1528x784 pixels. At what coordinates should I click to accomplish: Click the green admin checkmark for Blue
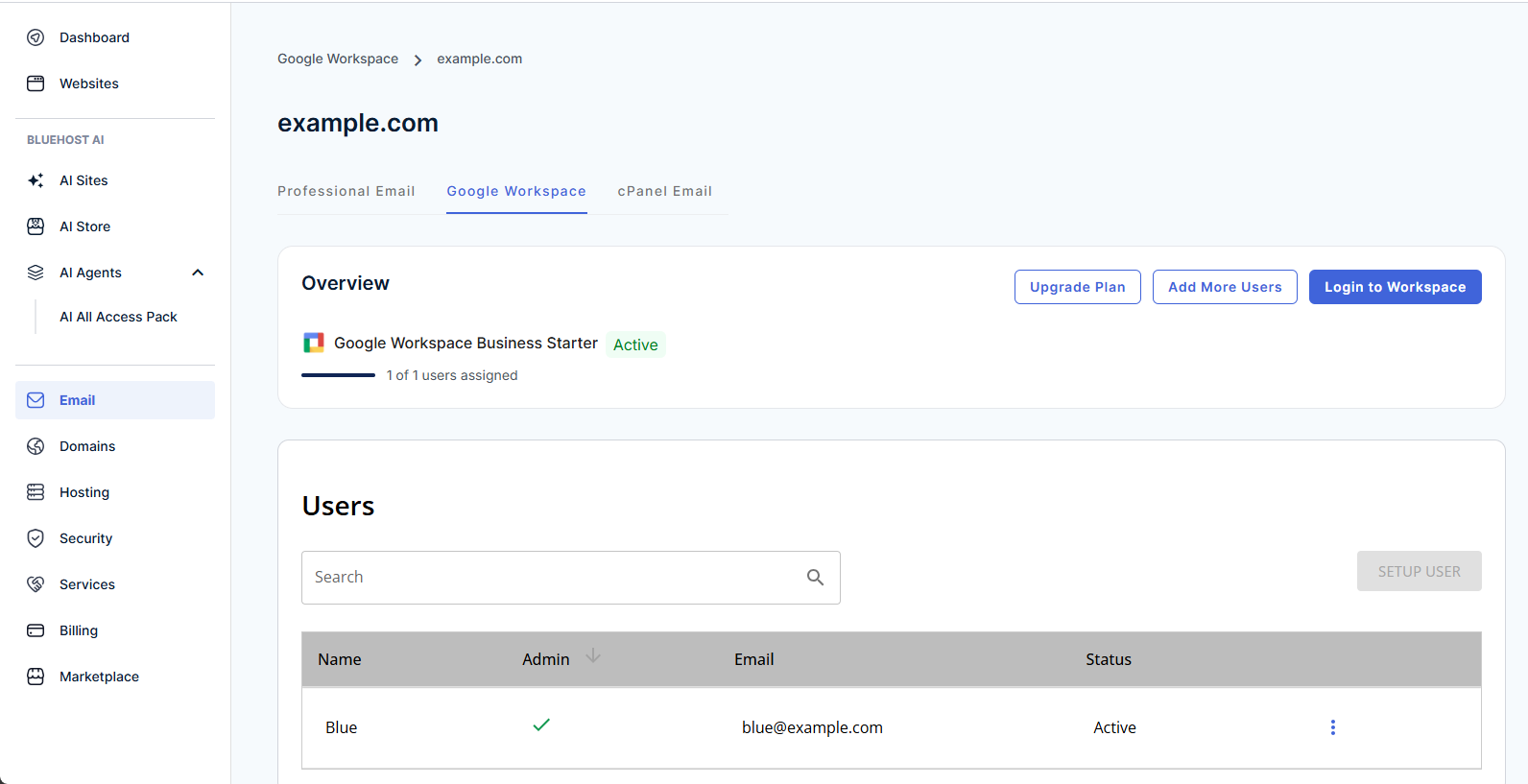pyautogui.click(x=541, y=725)
